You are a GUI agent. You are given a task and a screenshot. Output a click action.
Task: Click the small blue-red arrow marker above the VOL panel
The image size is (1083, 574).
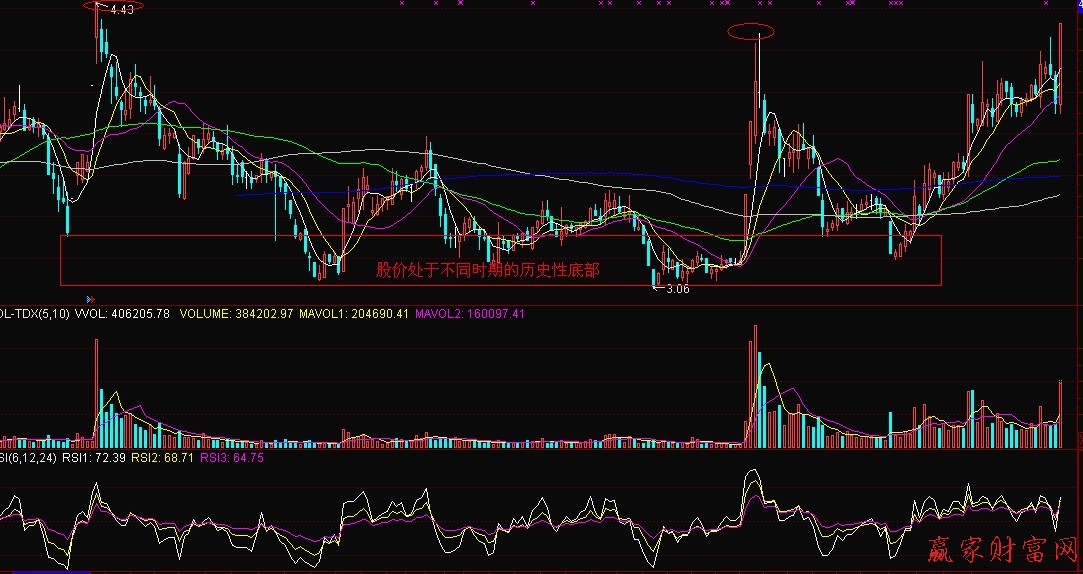93,297
